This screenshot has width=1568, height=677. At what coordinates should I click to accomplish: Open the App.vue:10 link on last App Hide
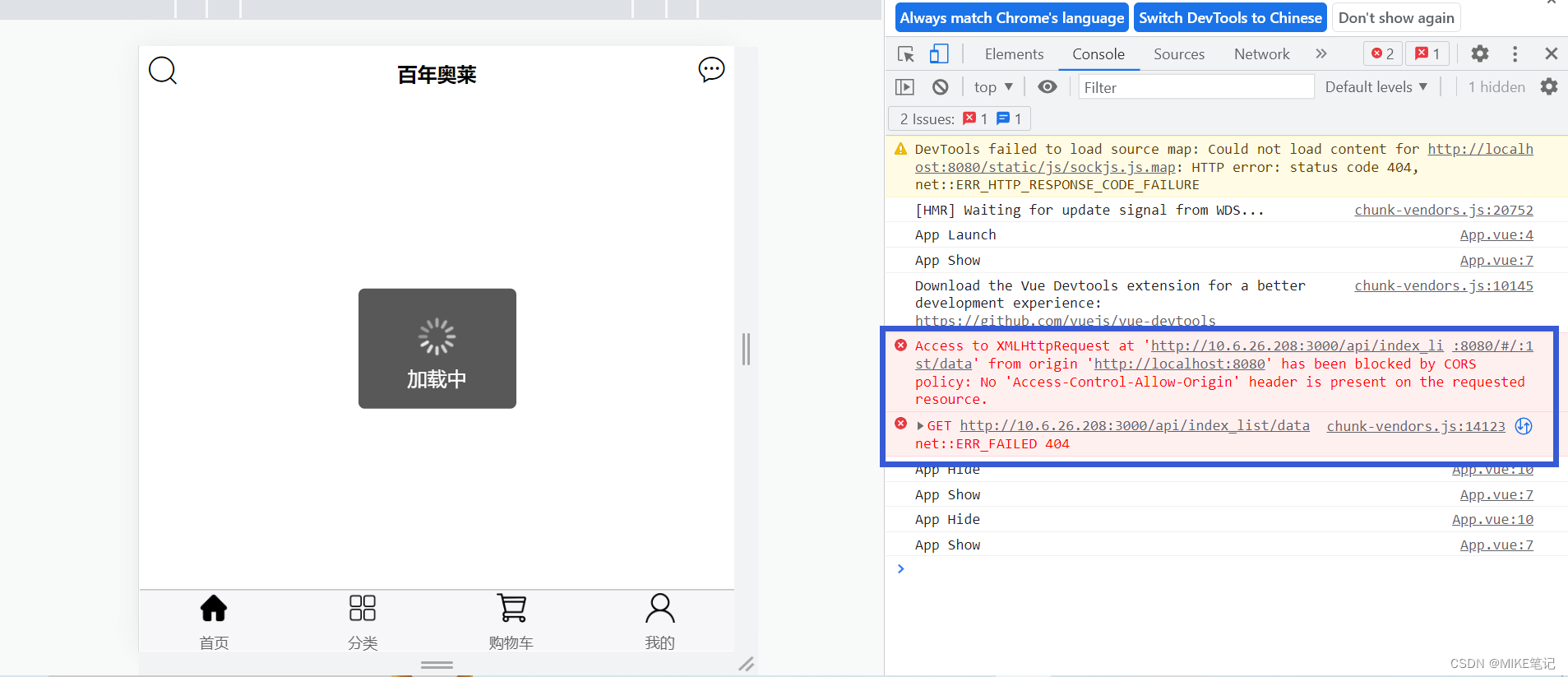tap(1492, 520)
